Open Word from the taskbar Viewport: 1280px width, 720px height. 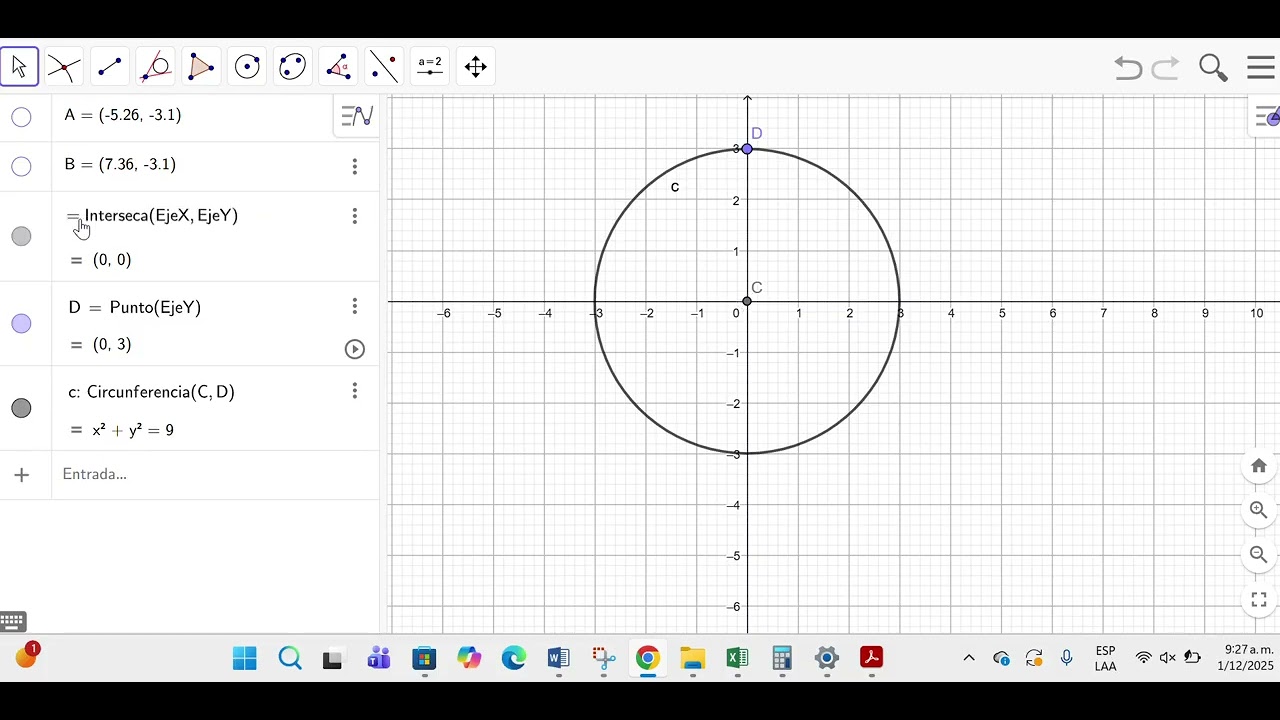(x=558, y=658)
